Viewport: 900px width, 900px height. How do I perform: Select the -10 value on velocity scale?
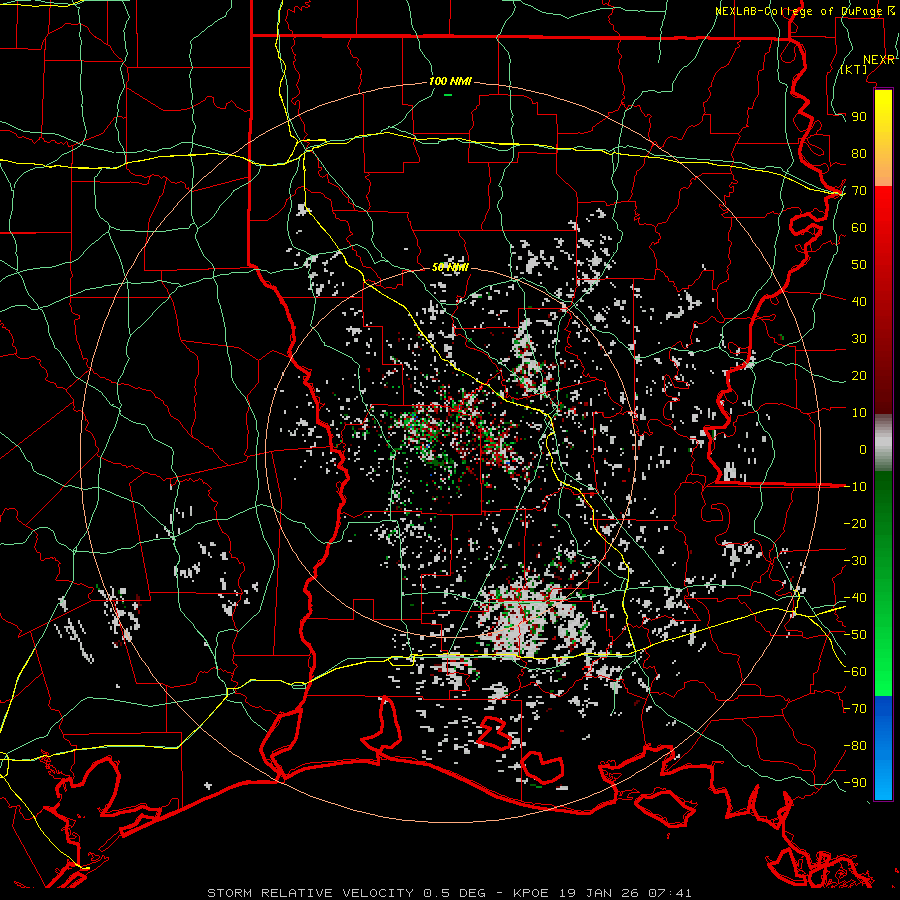coord(855,487)
